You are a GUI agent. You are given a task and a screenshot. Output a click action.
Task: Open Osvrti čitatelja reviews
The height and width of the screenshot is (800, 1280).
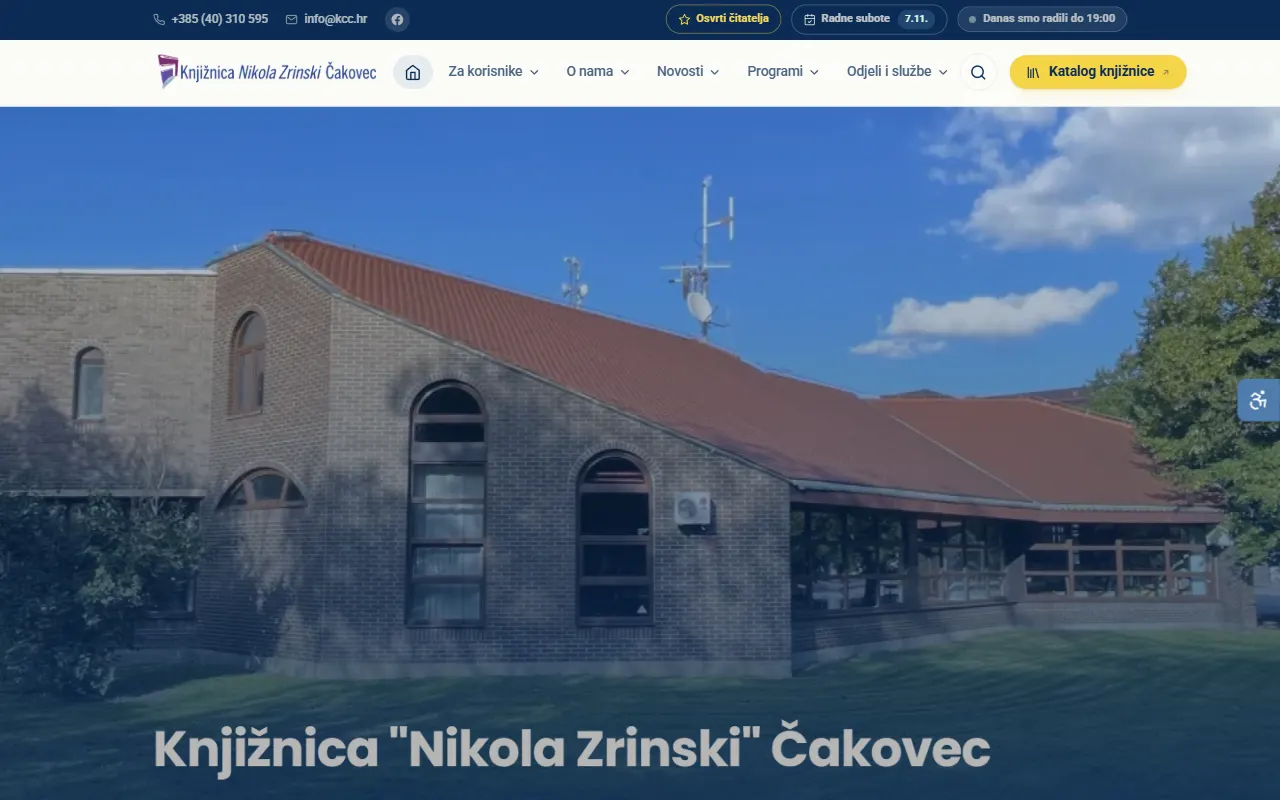click(x=723, y=19)
